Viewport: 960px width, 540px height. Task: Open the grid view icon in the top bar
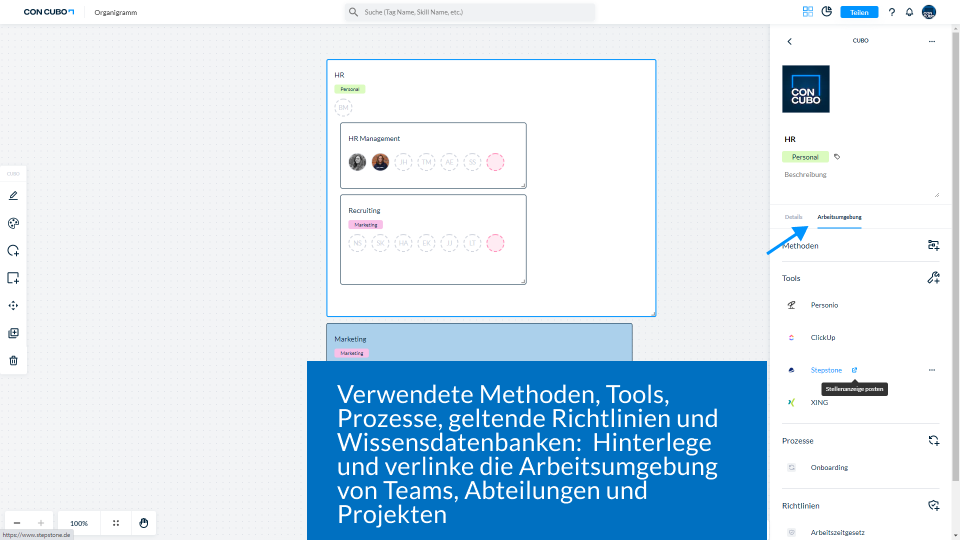tap(808, 12)
